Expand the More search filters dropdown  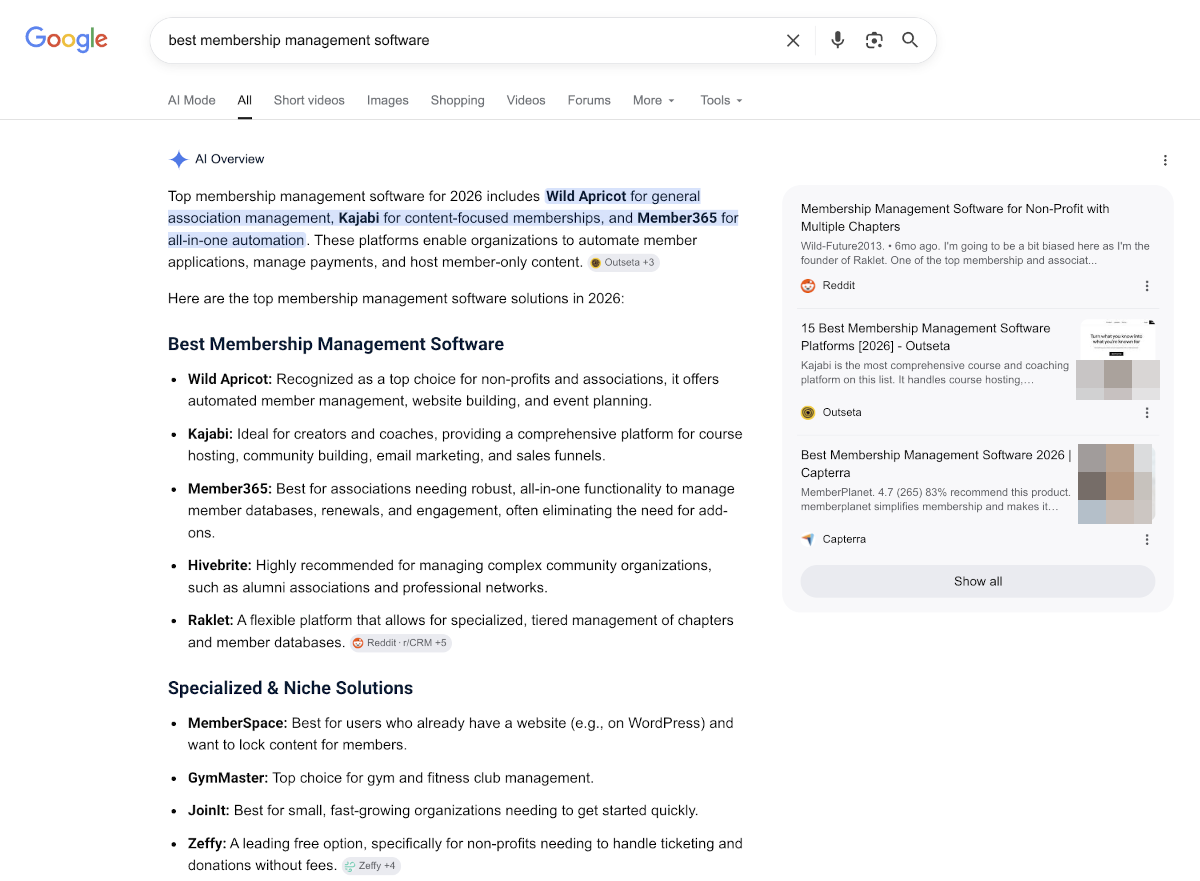coord(654,100)
